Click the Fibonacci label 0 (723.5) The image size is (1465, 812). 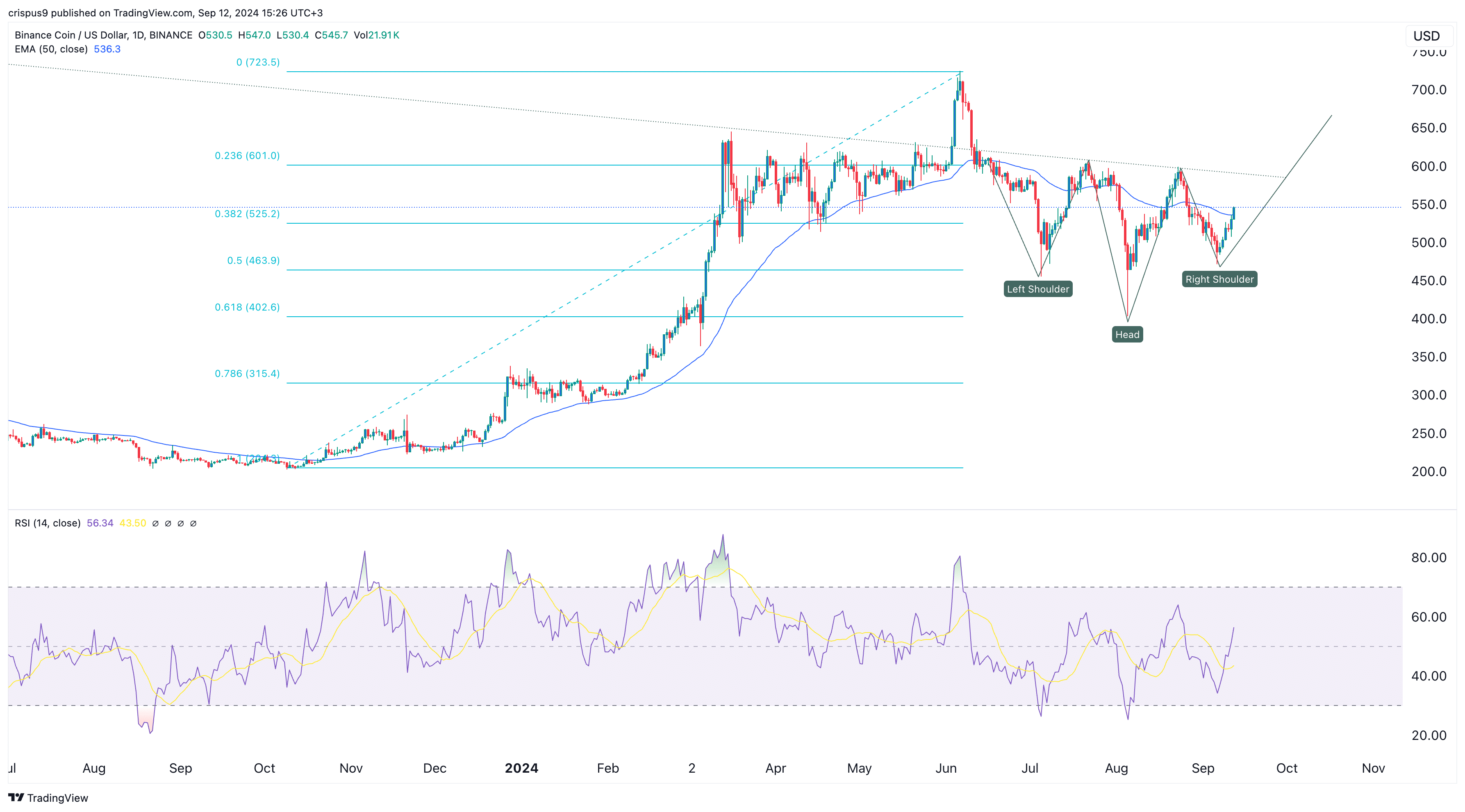[258, 62]
